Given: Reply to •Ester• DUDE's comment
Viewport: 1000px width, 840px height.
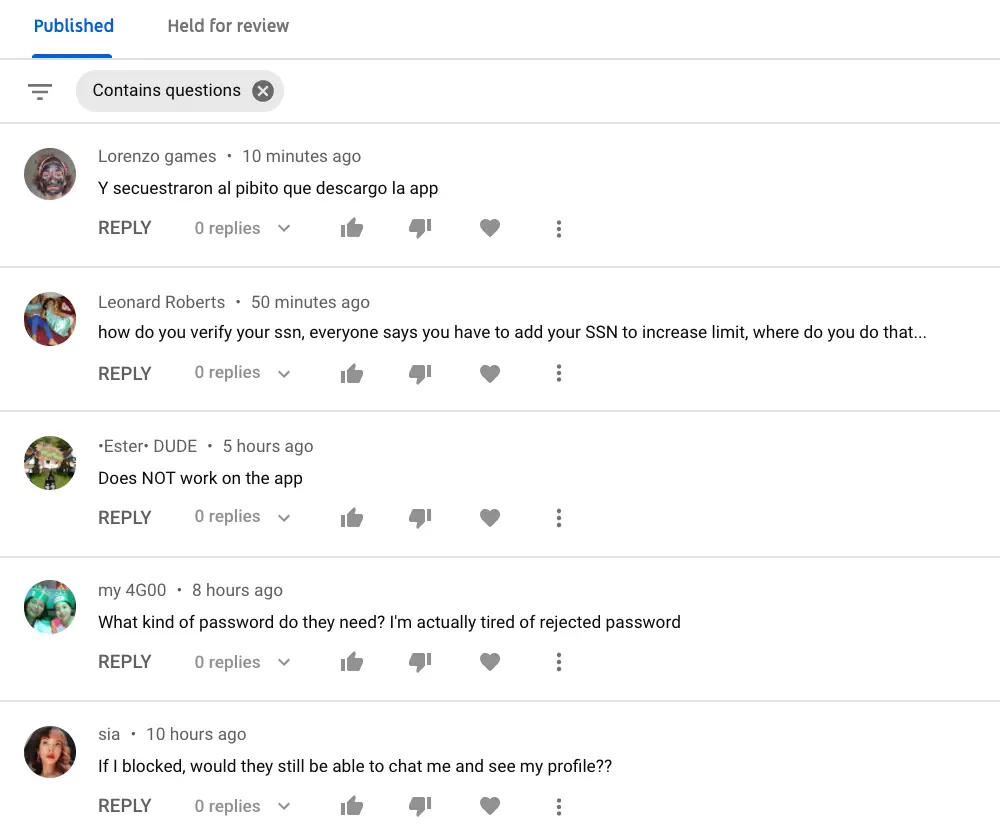Looking at the screenshot, I should pos(125,518).
